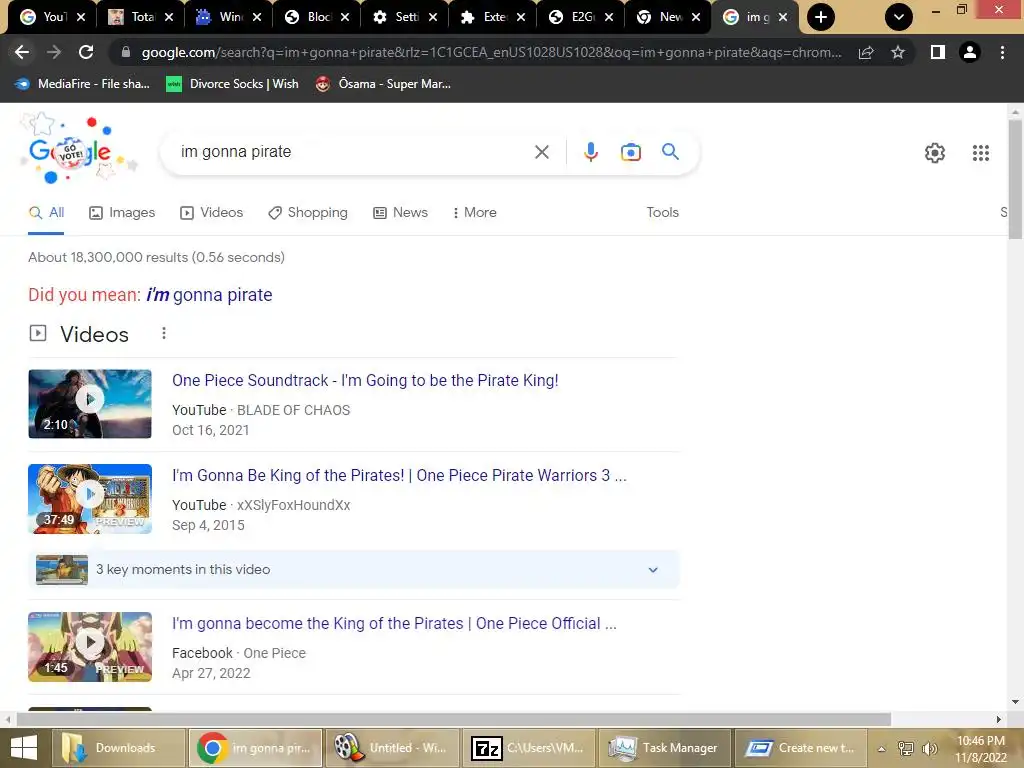Bookmark this page with the star icon

tap(898, 52)
